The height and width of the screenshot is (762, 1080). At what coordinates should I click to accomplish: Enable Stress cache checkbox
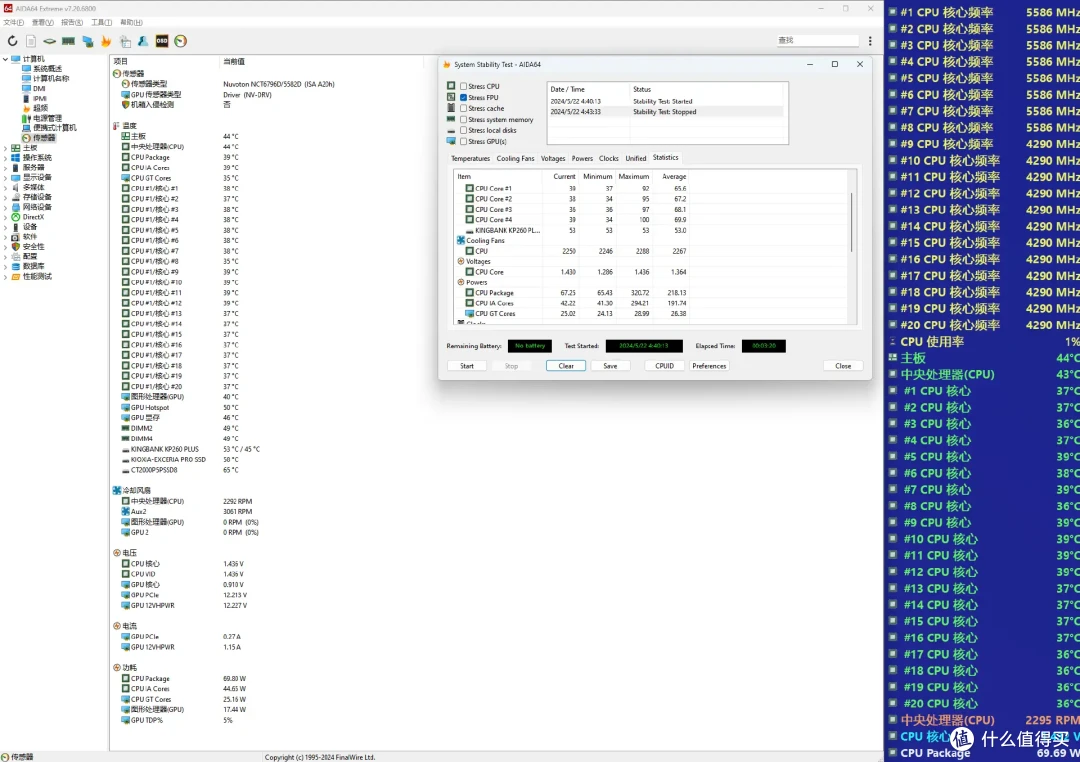coord(464,109)
